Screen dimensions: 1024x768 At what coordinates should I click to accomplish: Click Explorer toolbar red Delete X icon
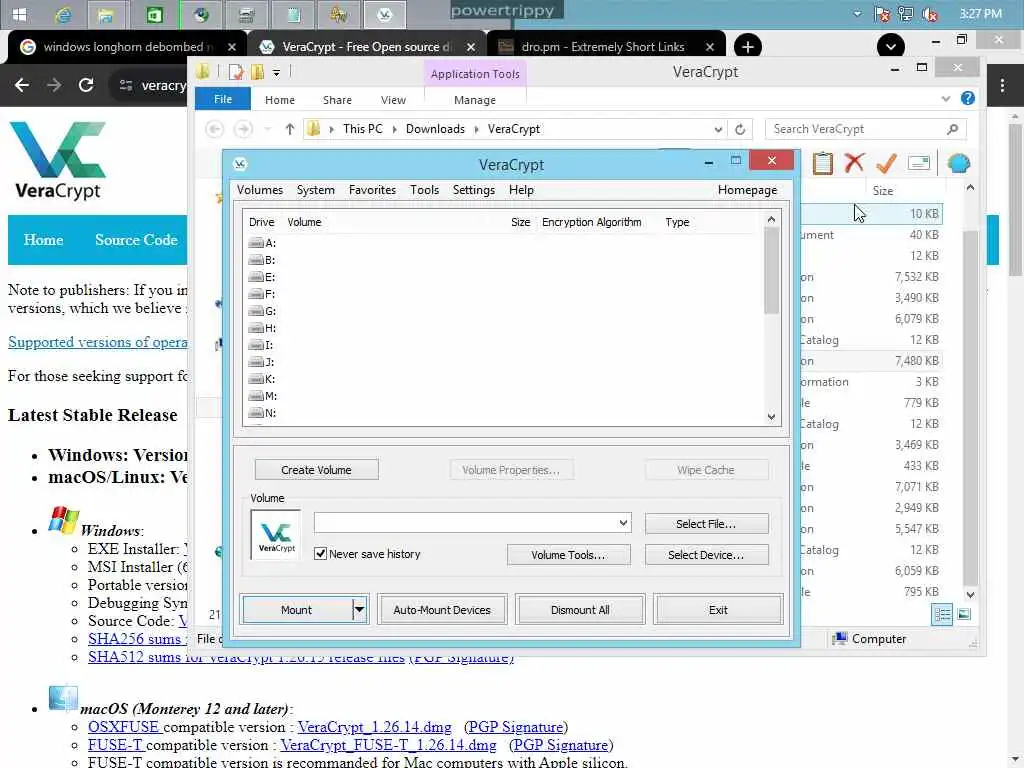tap(854, 163)
